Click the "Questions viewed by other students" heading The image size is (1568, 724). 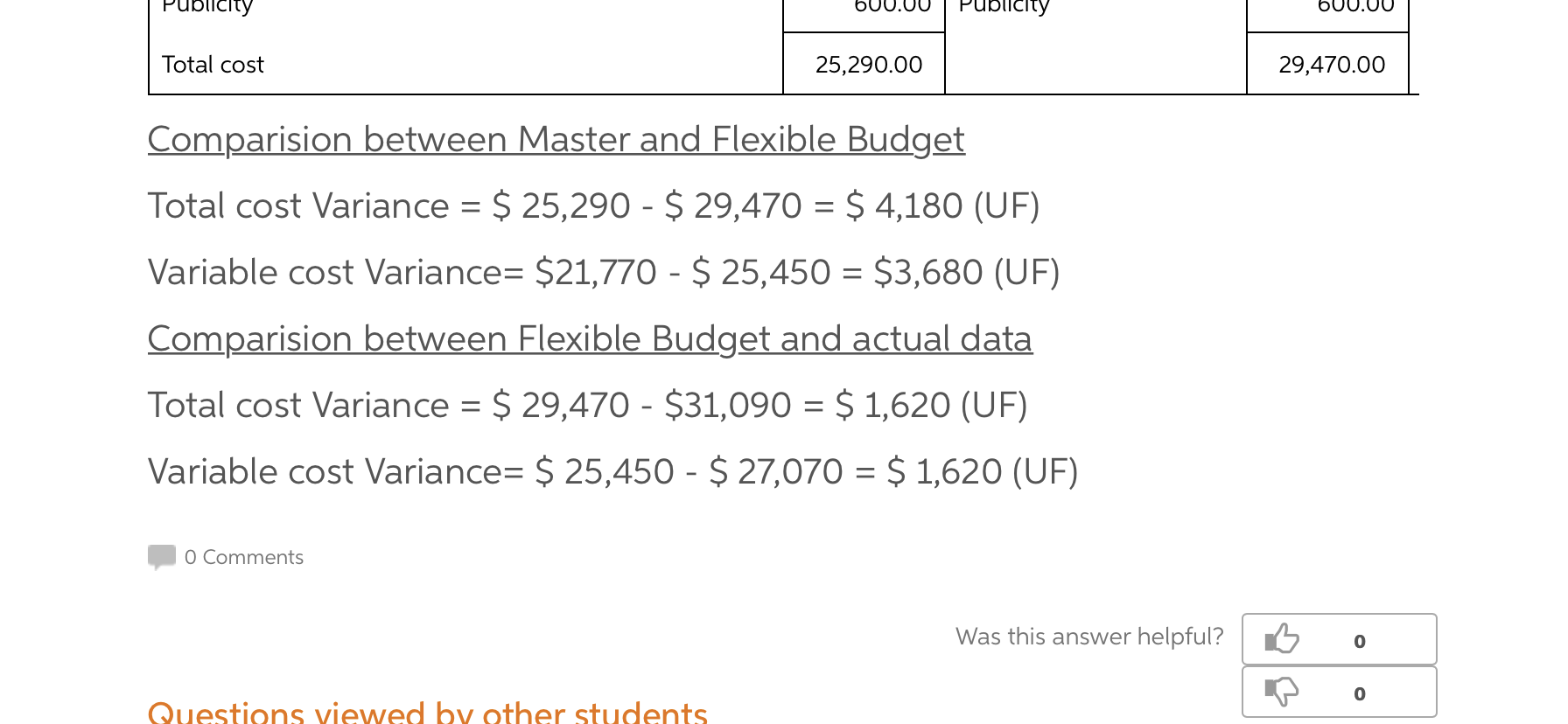(x=427, y=712)
